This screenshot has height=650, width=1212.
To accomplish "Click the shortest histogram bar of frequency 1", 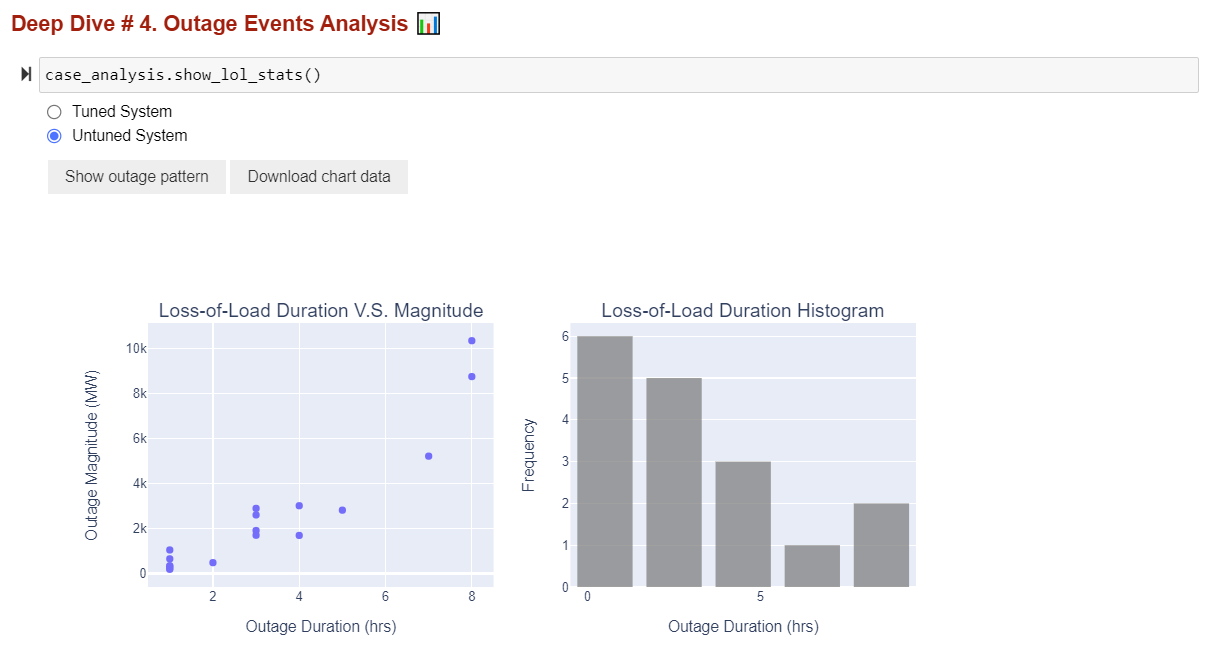I will click(x=812, y=566).
